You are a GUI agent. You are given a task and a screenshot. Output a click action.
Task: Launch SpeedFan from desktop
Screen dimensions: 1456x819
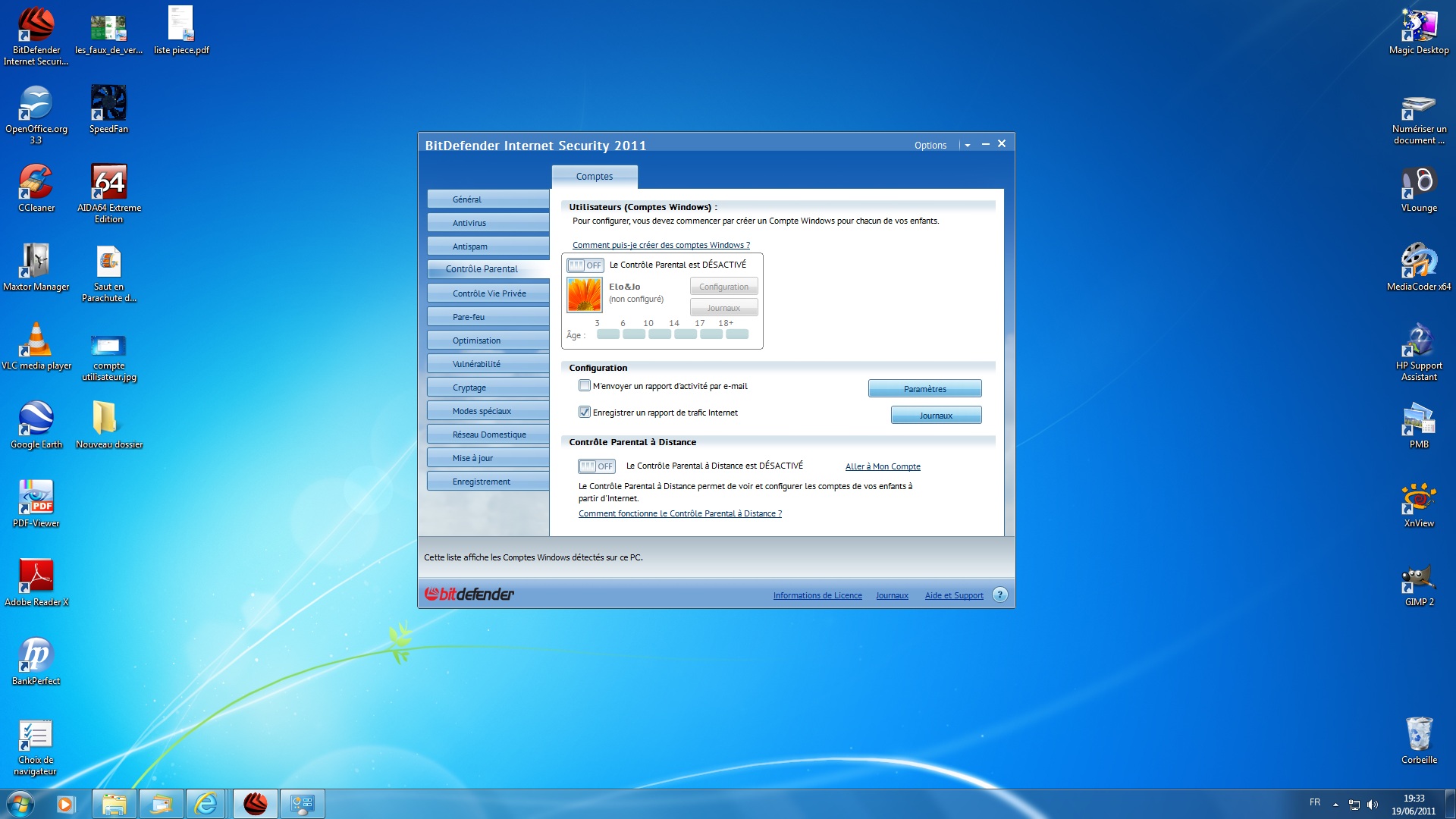pos(108,108)
